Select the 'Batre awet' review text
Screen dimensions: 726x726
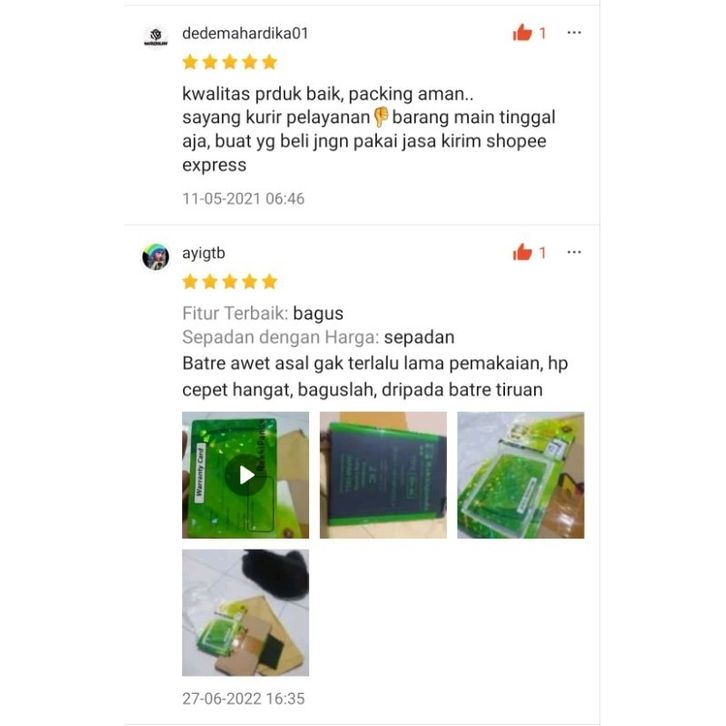point(375,376)
